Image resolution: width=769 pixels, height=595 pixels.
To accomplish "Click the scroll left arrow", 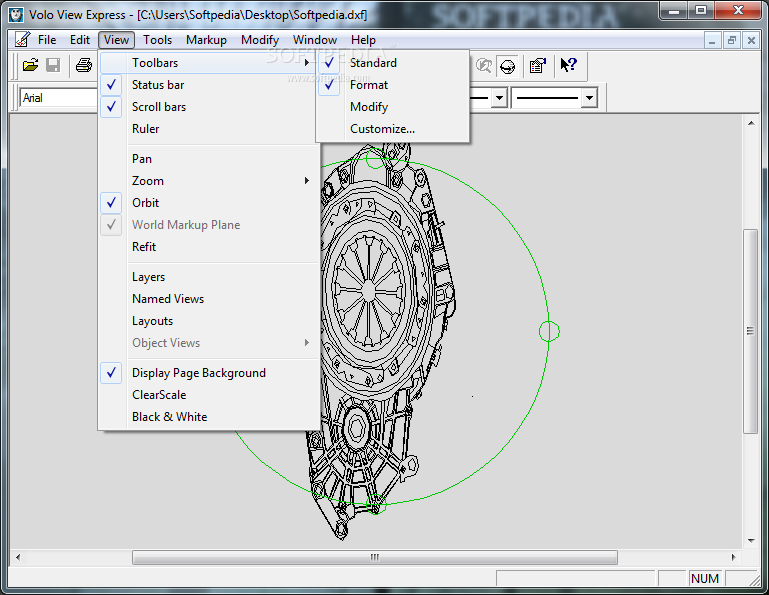I will click(18, 557).
